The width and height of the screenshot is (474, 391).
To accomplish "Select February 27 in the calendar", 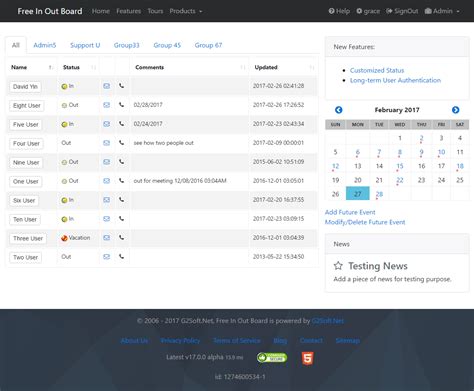I will 358,194.
